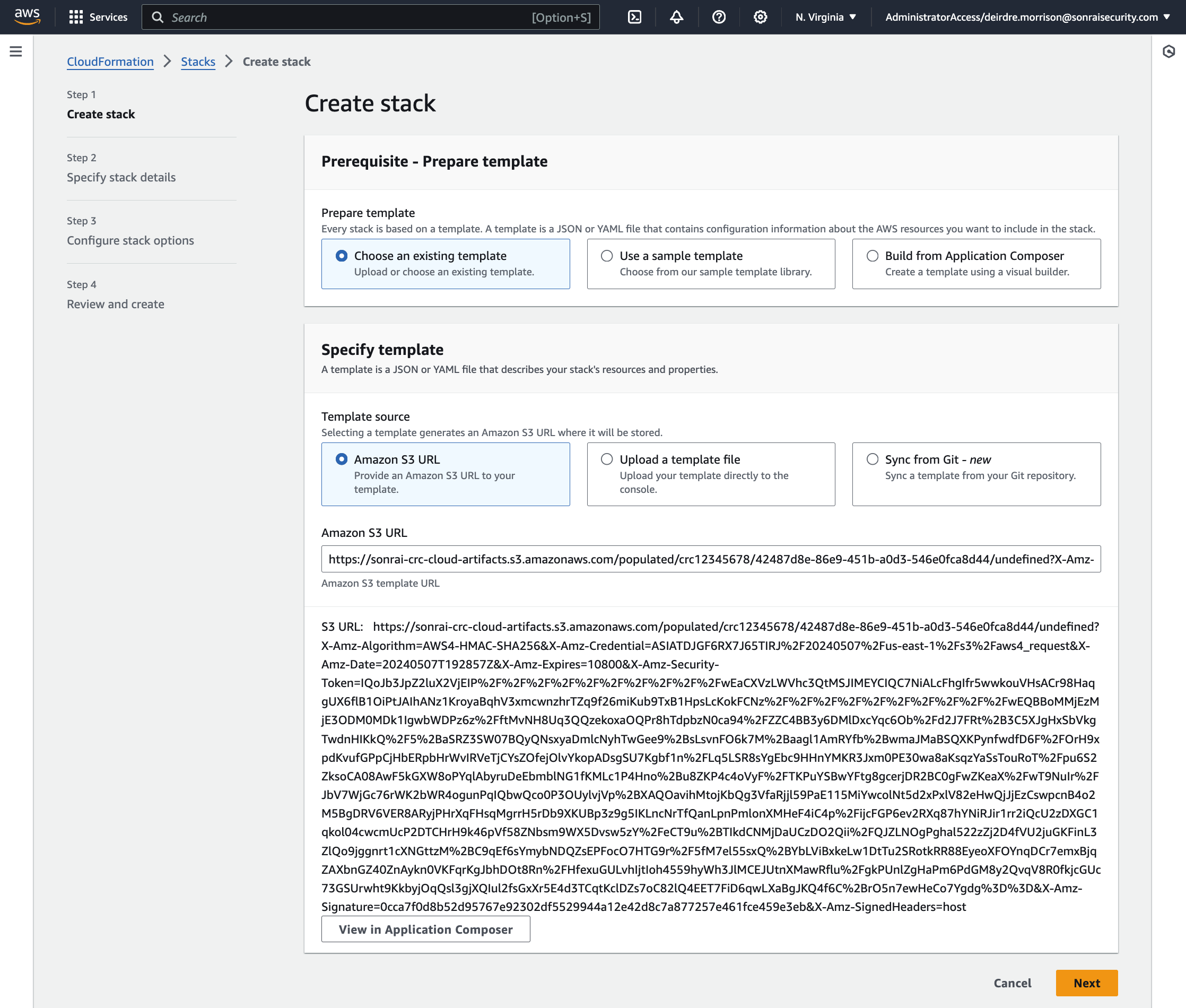Click the search magnifier icon

pyautogui.click(x=157, y=17)
